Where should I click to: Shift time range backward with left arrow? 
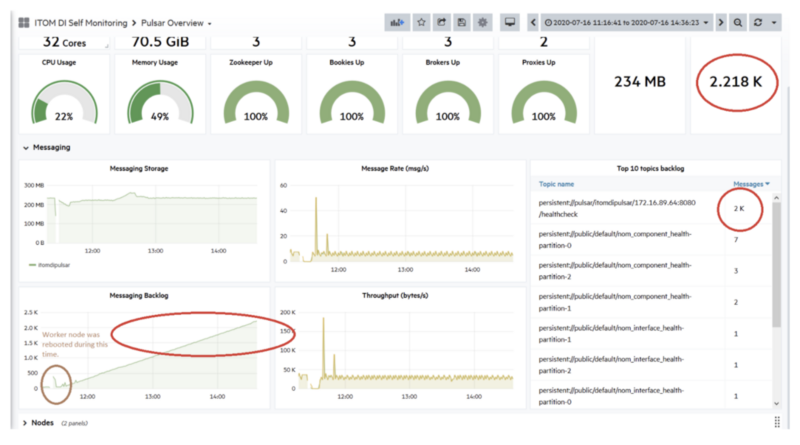point(533,22)
